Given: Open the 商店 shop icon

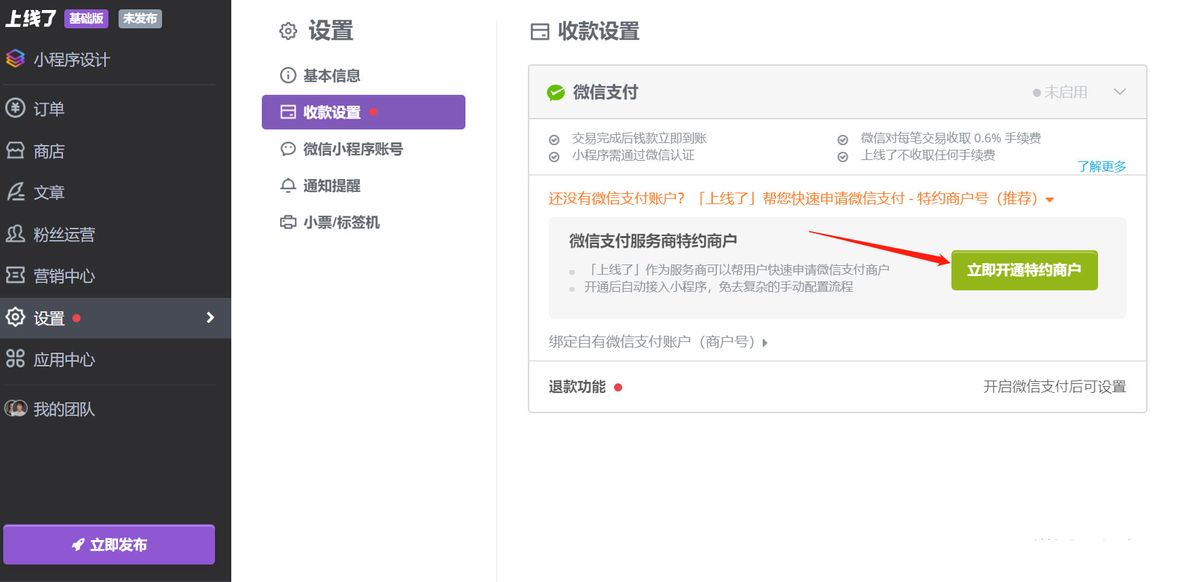Looking at the screenshot, I should [x=14, y=151].
